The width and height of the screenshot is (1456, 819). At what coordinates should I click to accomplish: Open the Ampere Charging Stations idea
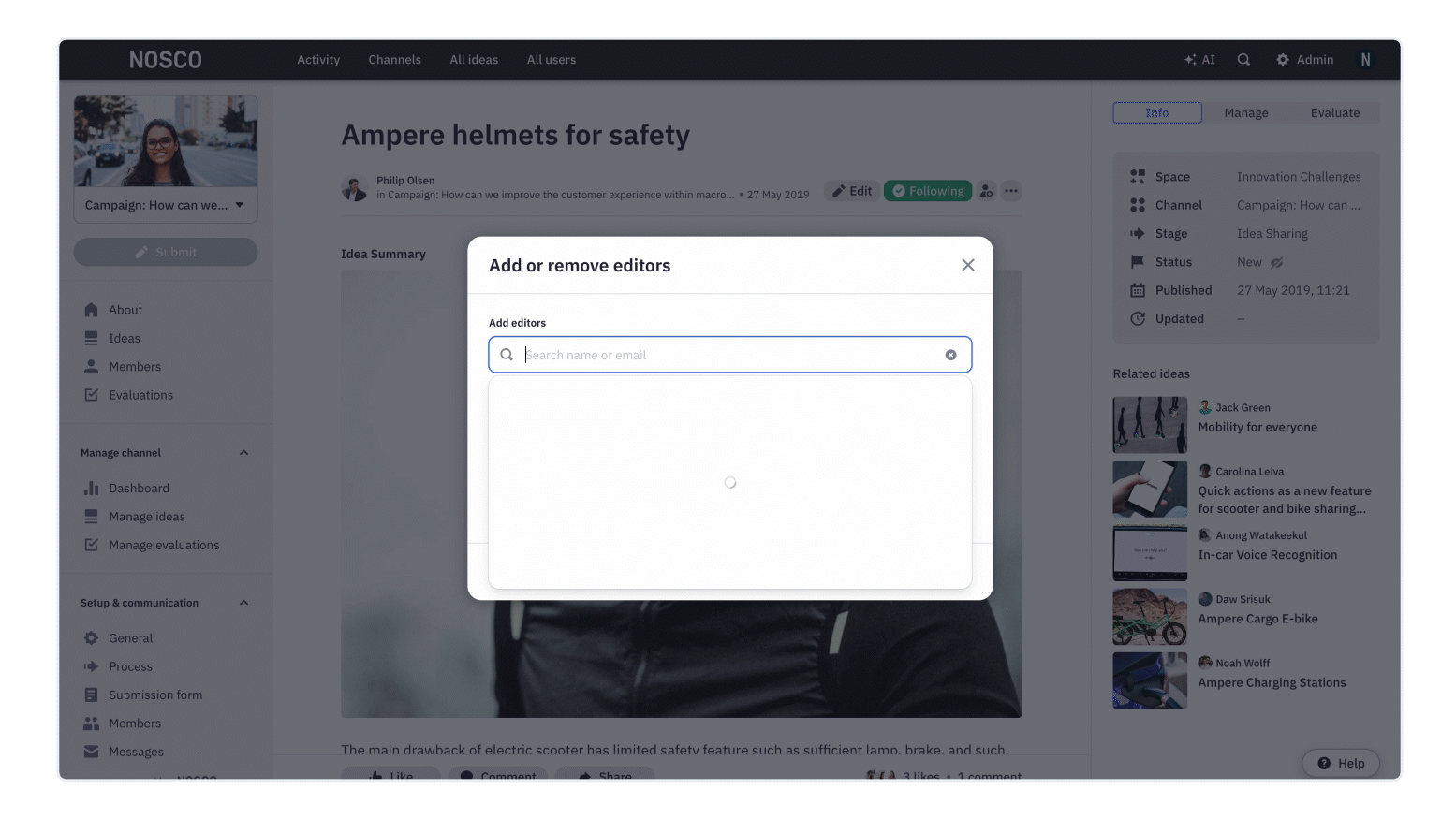pos(1272,682)
